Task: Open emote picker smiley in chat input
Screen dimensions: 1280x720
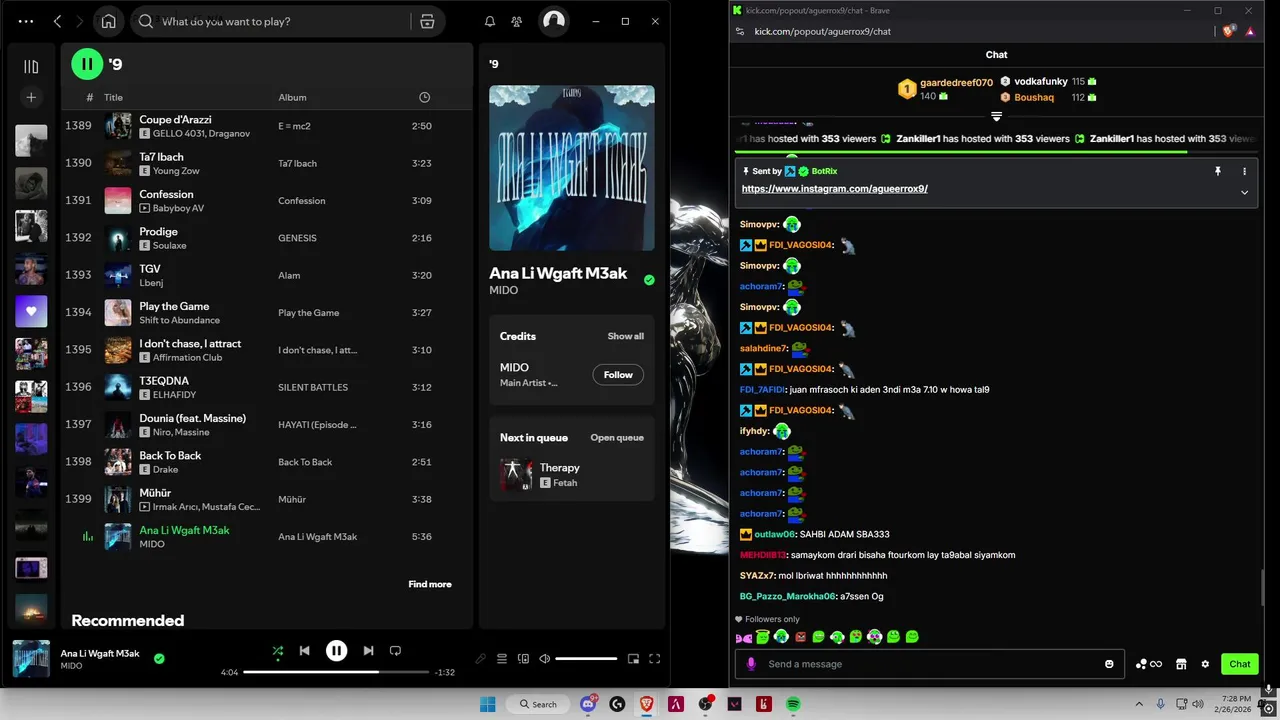Action: tap(1109, 664)
